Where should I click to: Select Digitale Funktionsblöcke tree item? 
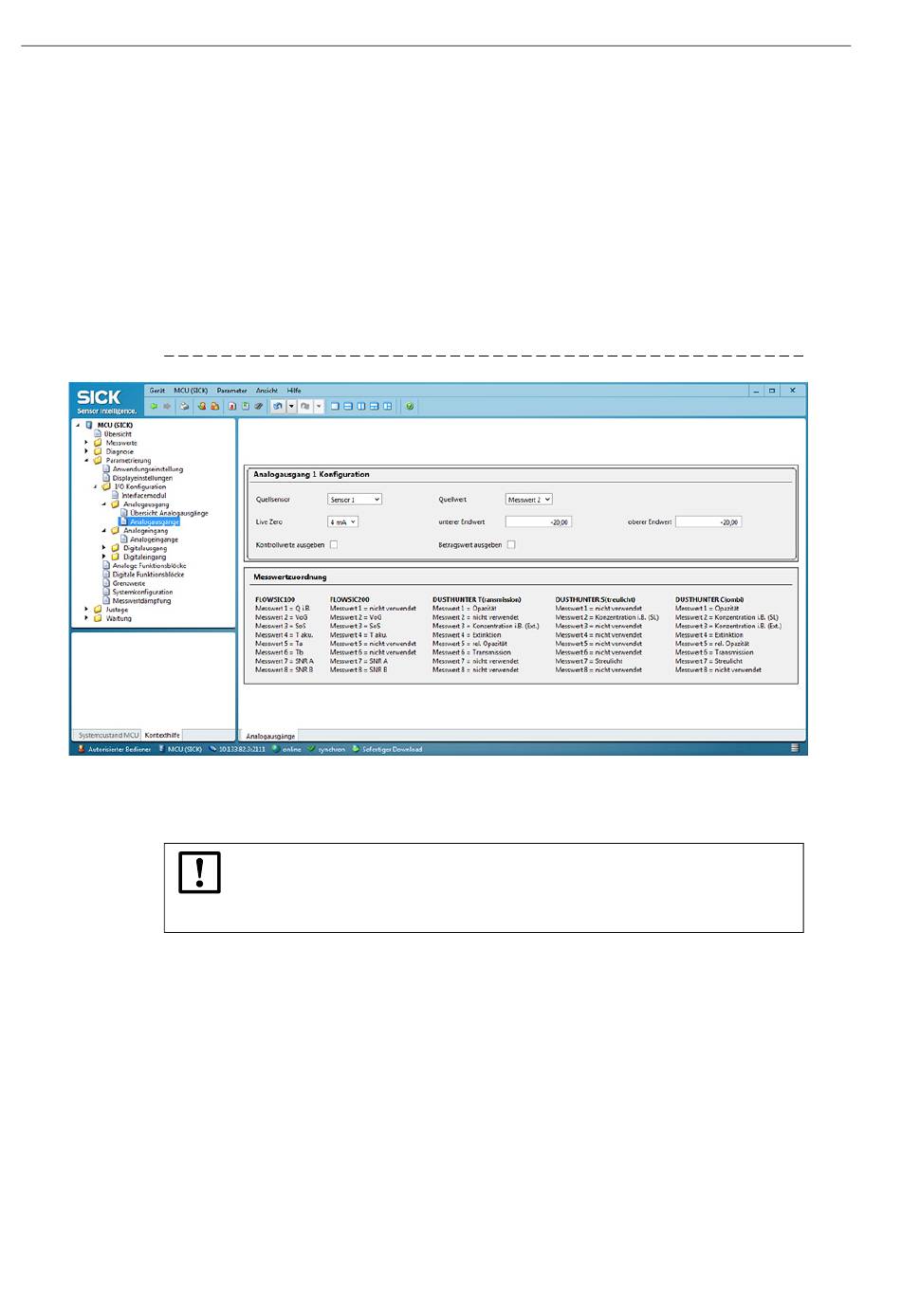(148, 575)
